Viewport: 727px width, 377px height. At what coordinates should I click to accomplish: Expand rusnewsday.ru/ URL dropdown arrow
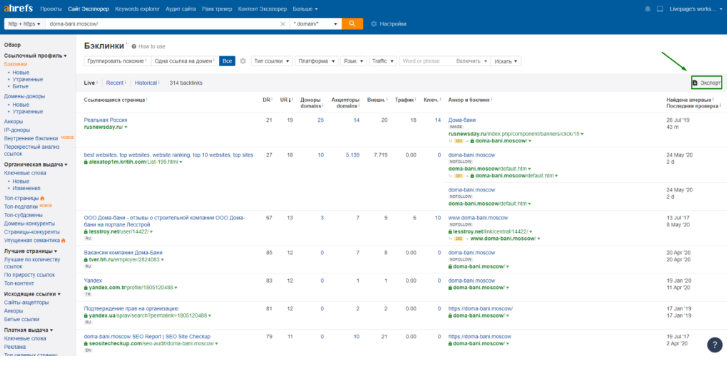tap(126, 127)
